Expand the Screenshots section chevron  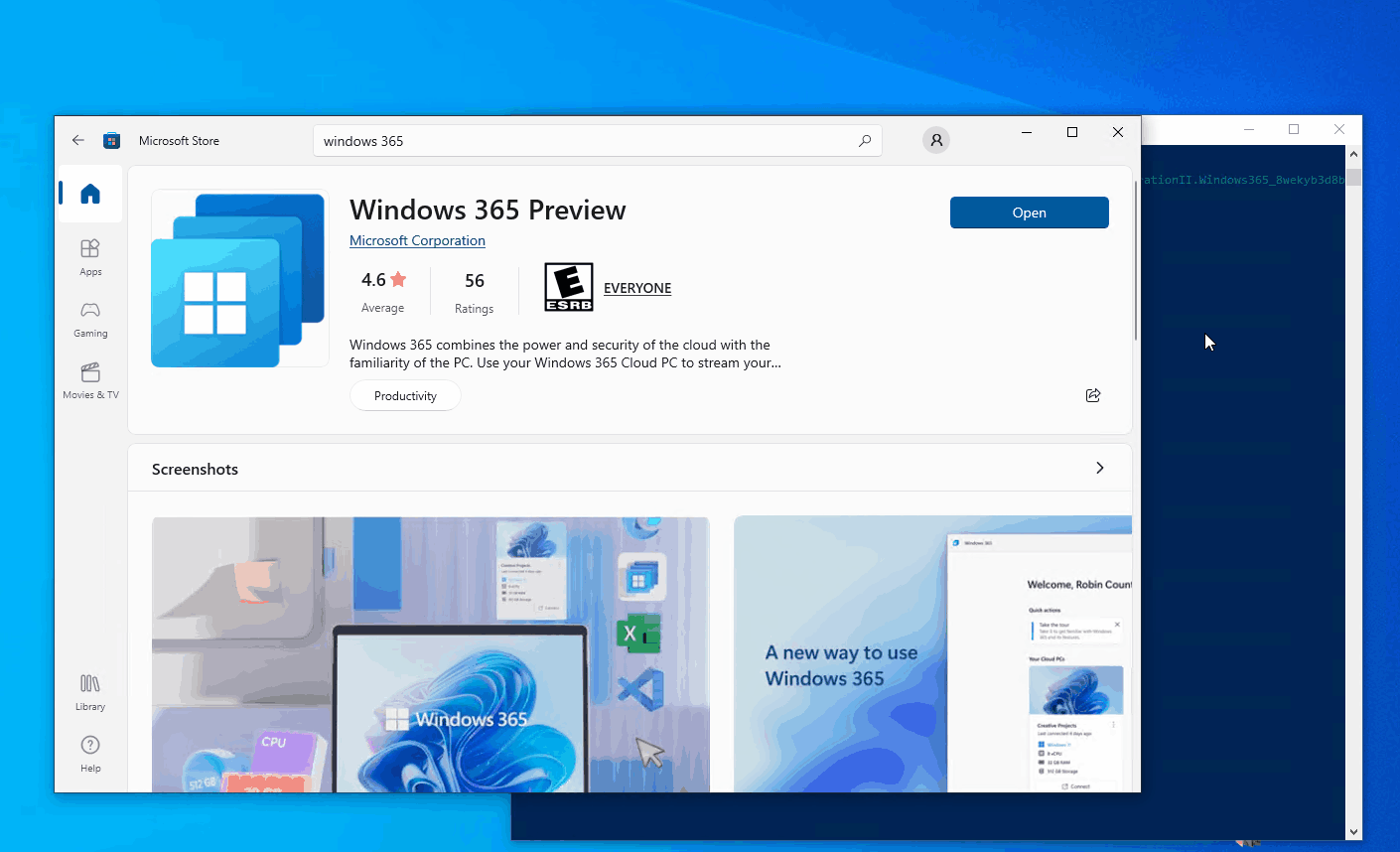click(1099, 468)
